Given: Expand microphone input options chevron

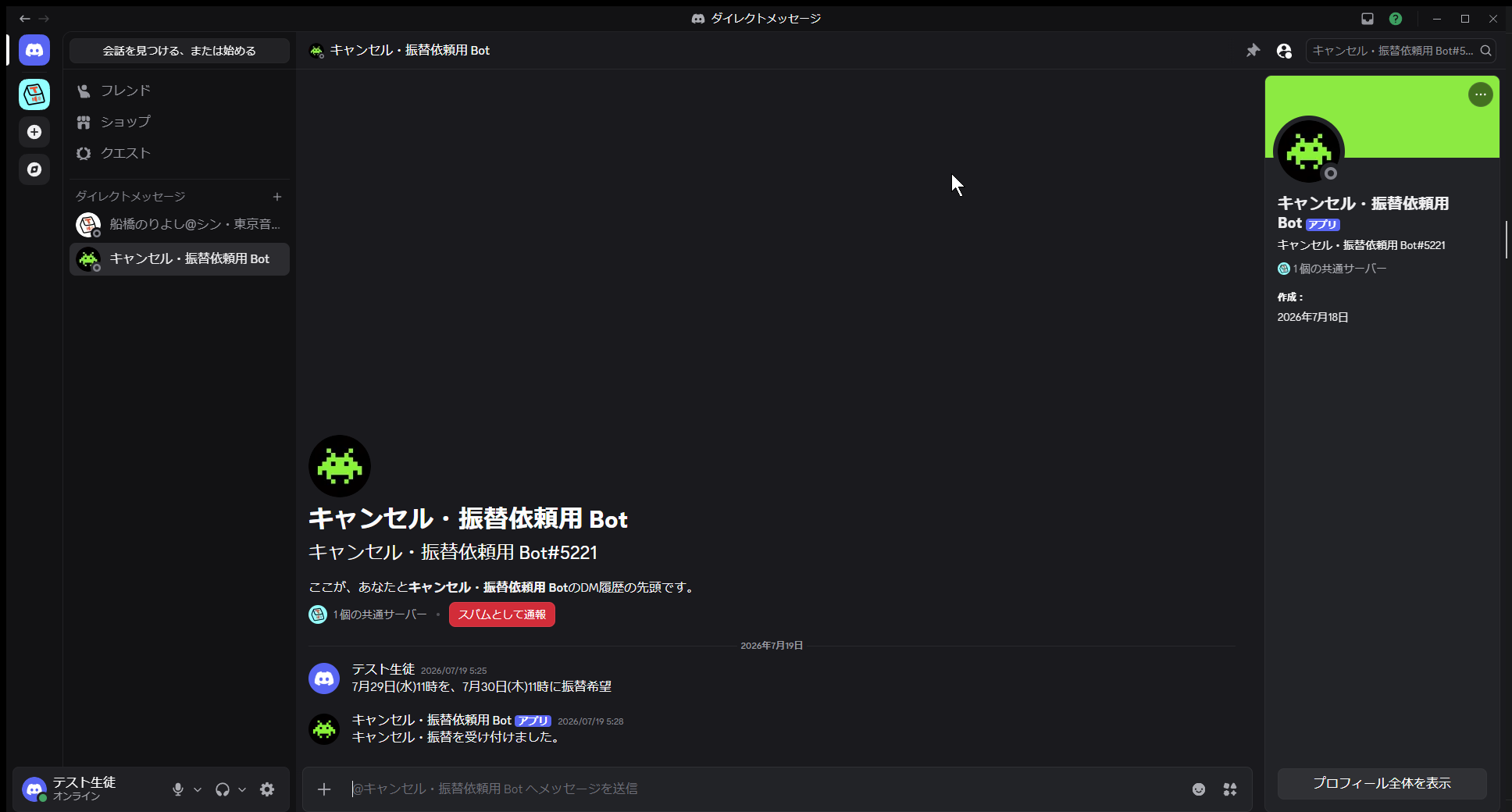Looking at the screenshot, I should [198, 789].
